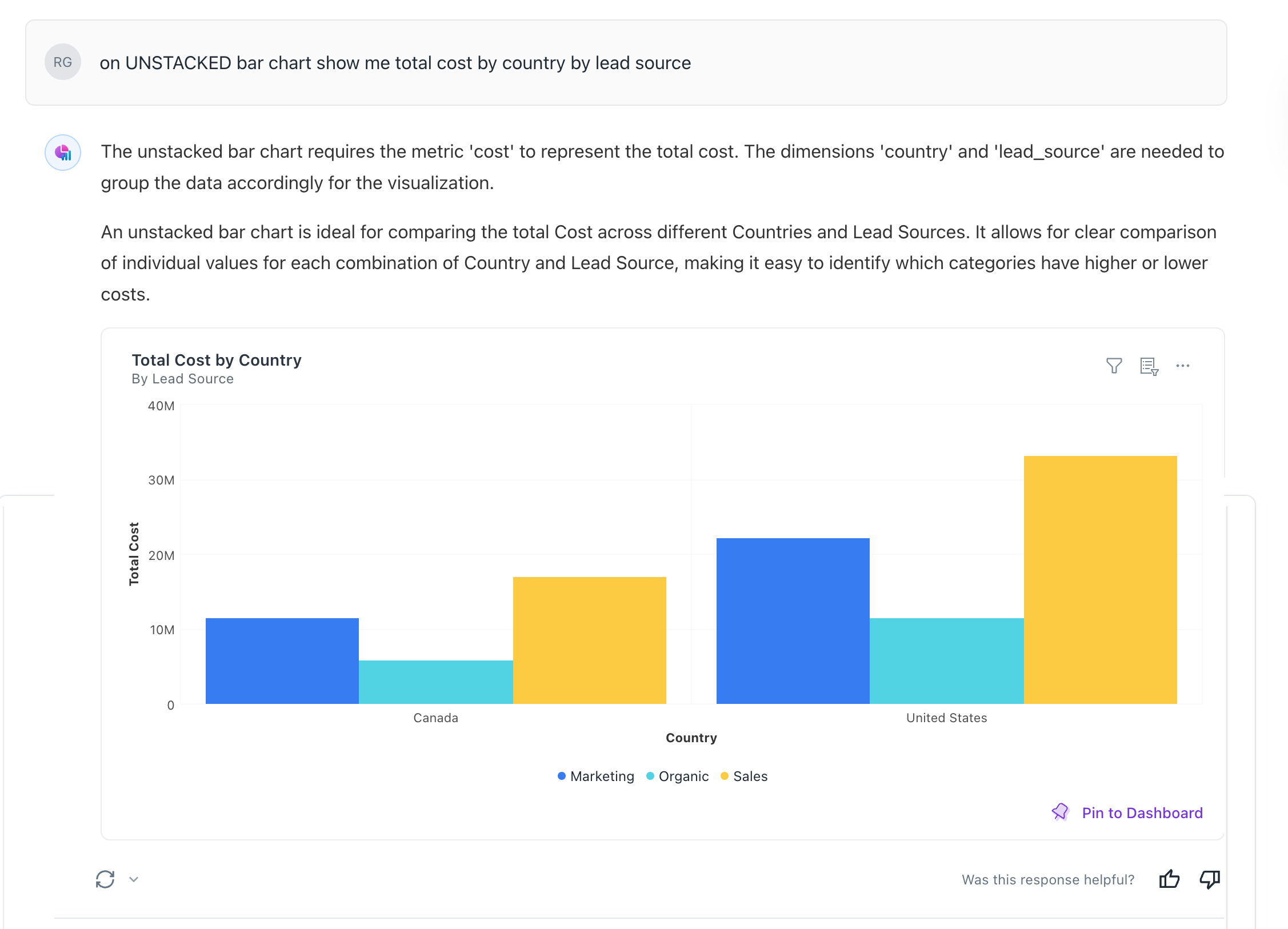Expand the chevron next to the regenerate icon

point(134,879)
